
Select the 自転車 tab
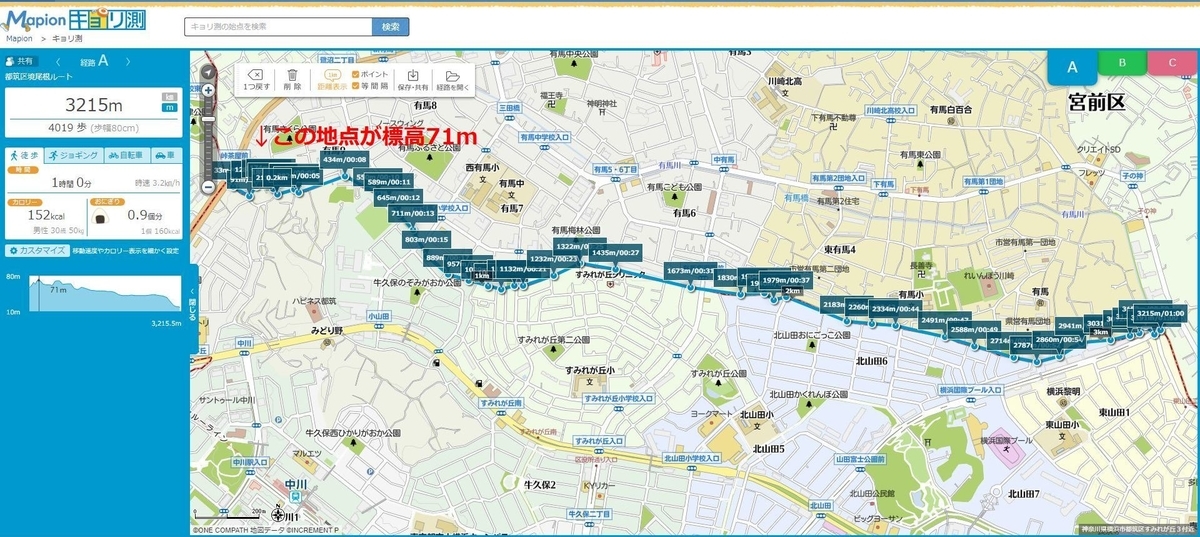tap(124, 155)
